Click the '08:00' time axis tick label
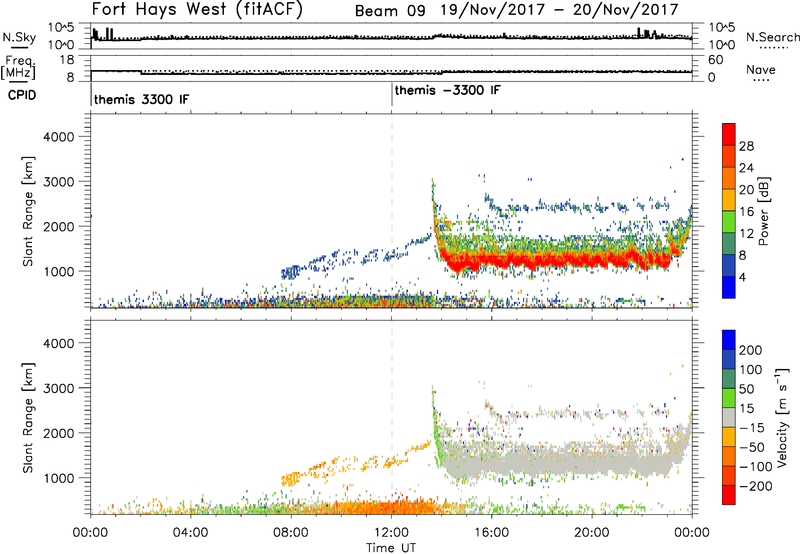Image resolution: width=800 pixels, height=554 pixels. pyautogui.click(x=290, y=533)
